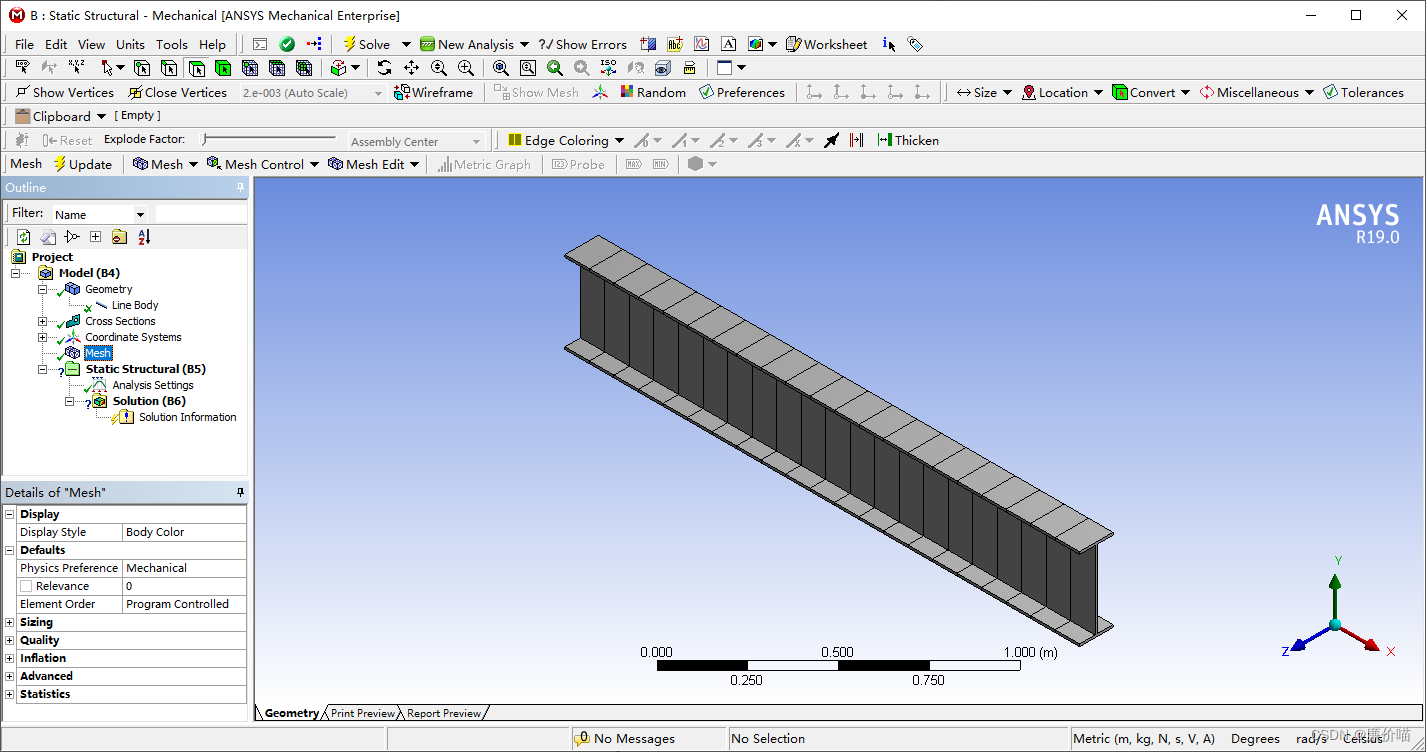1426x752 pixels.
Task: Click the Explode Factor slider
Action: (268, 139)
